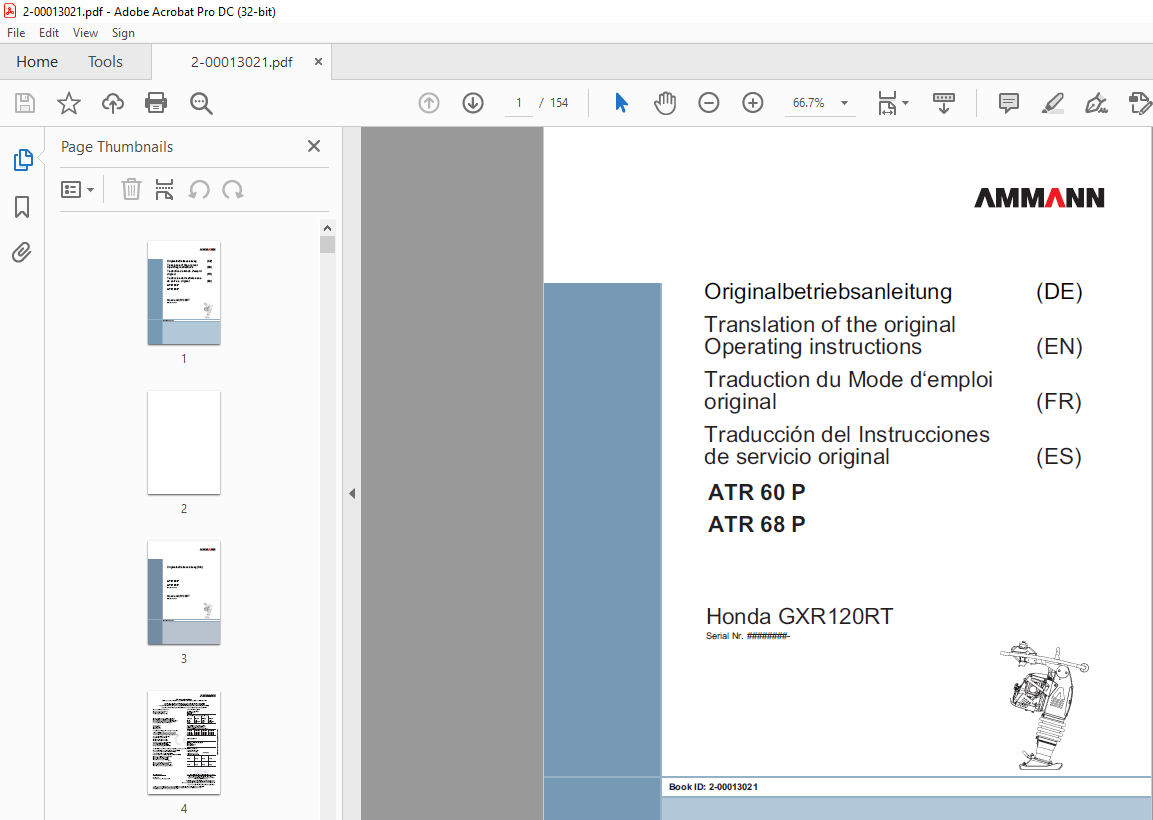1153x820 pixels.
Task: Open the File menu
Action: [15, 32]
